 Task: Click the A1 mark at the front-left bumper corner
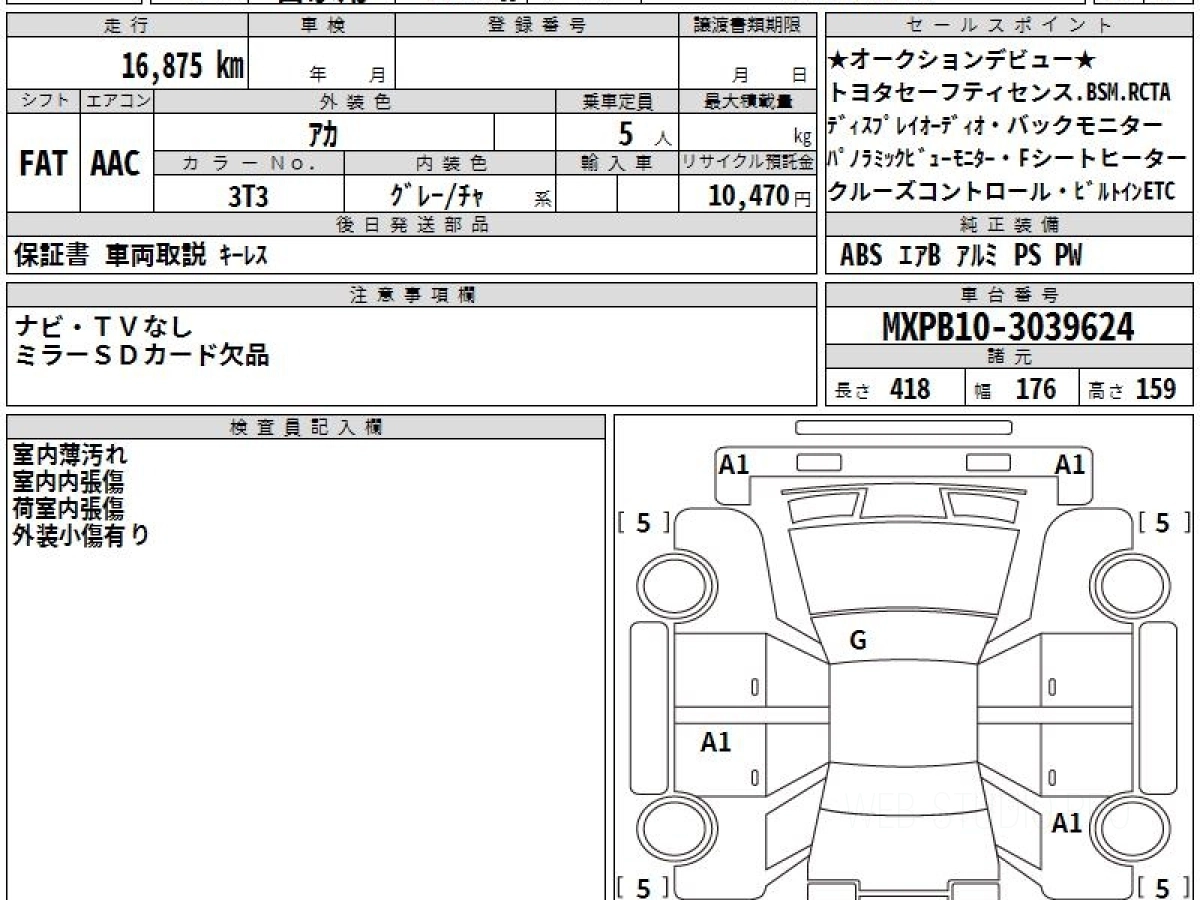point(734,464)
